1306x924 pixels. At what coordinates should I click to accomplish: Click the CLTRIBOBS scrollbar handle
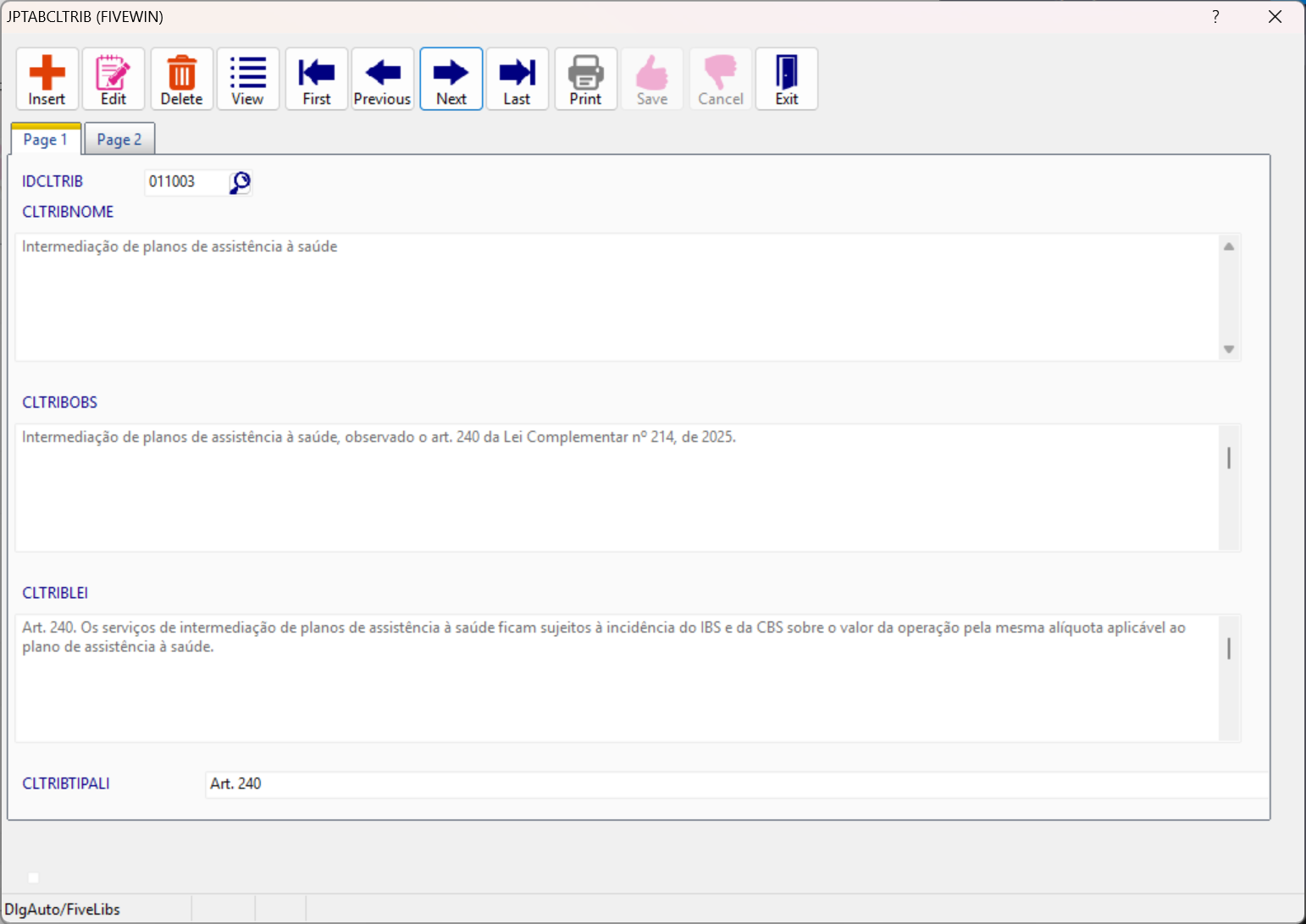click(x=1229, y=458)
